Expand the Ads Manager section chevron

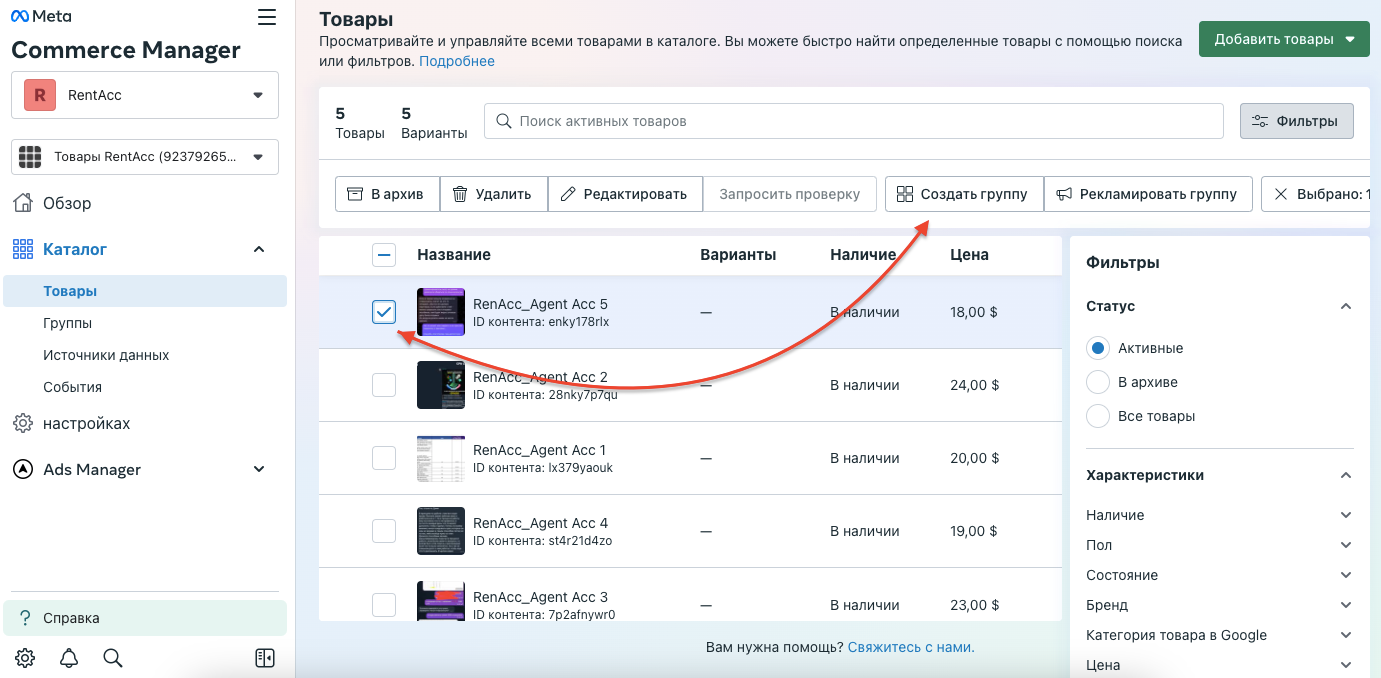259,470
